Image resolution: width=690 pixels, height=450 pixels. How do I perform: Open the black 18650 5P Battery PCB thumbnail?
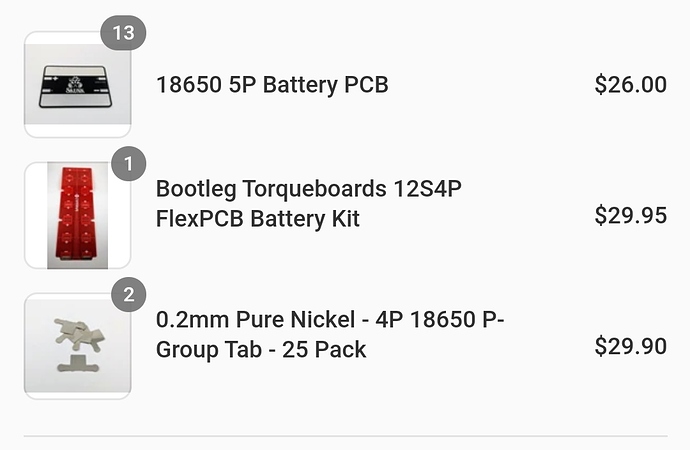pyautogui.click(x=77, y=84)
